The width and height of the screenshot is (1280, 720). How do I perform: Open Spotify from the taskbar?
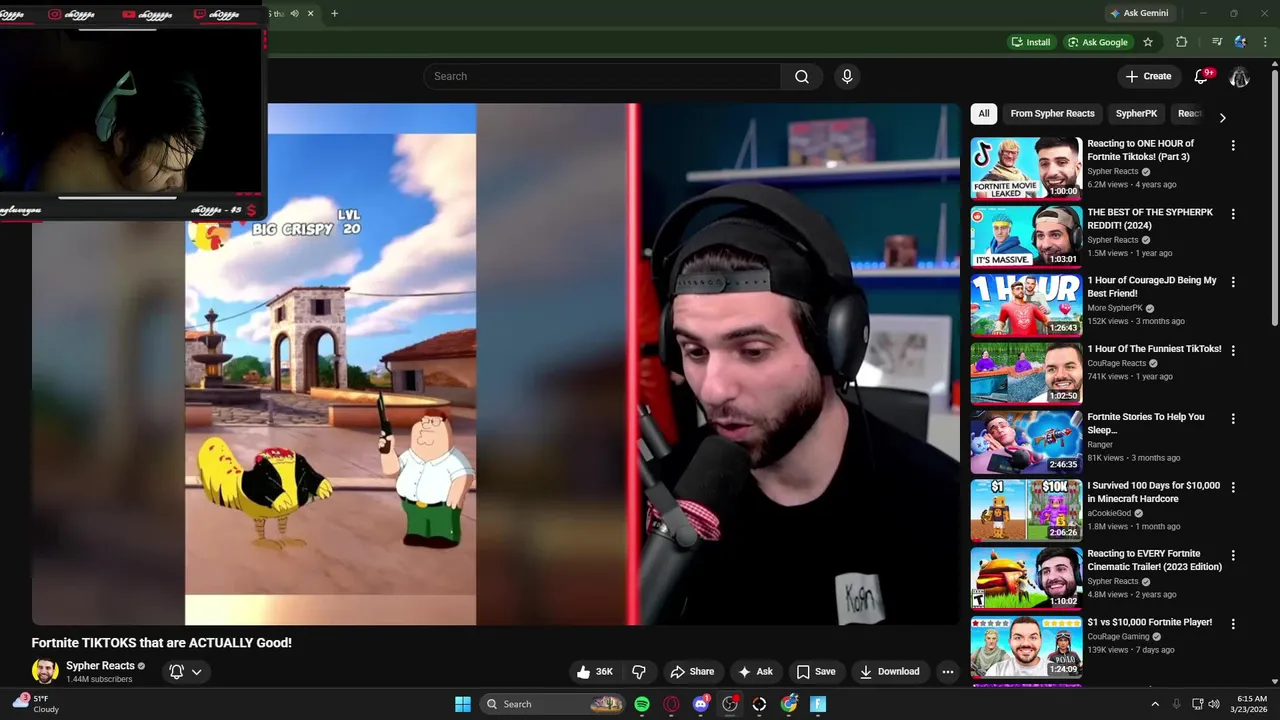pyautogui.click(x=642, y=704)
